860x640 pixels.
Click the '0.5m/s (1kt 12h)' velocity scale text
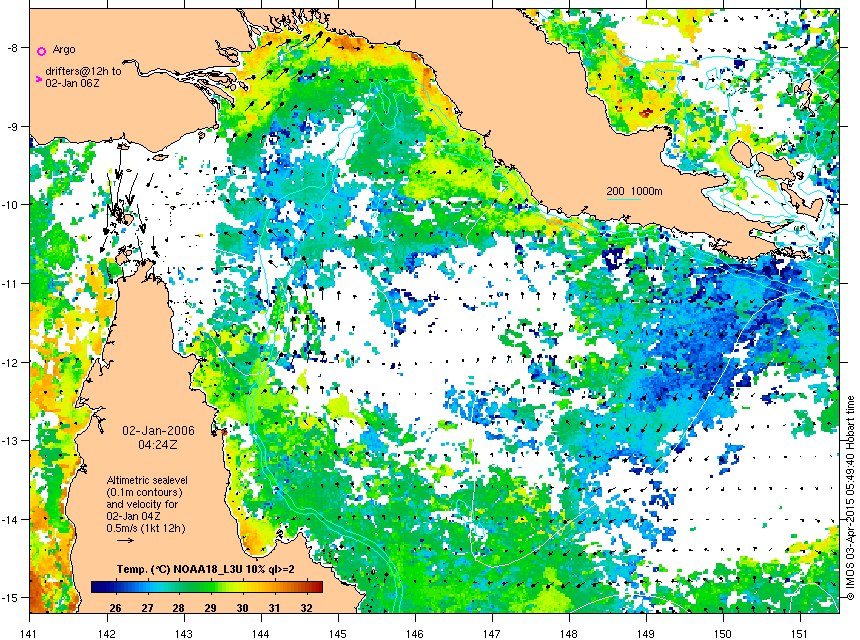click(146, 529)
